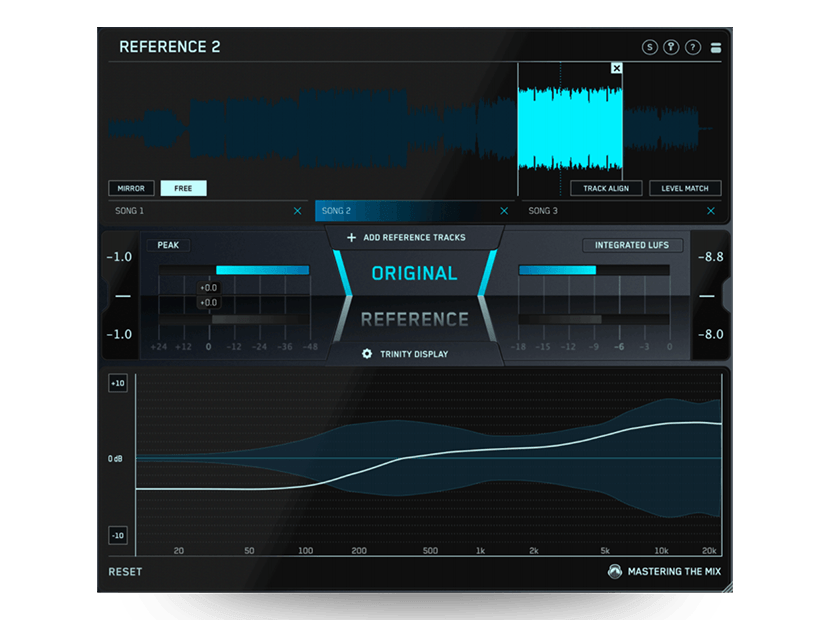Open the key license icon

[671, 47]
